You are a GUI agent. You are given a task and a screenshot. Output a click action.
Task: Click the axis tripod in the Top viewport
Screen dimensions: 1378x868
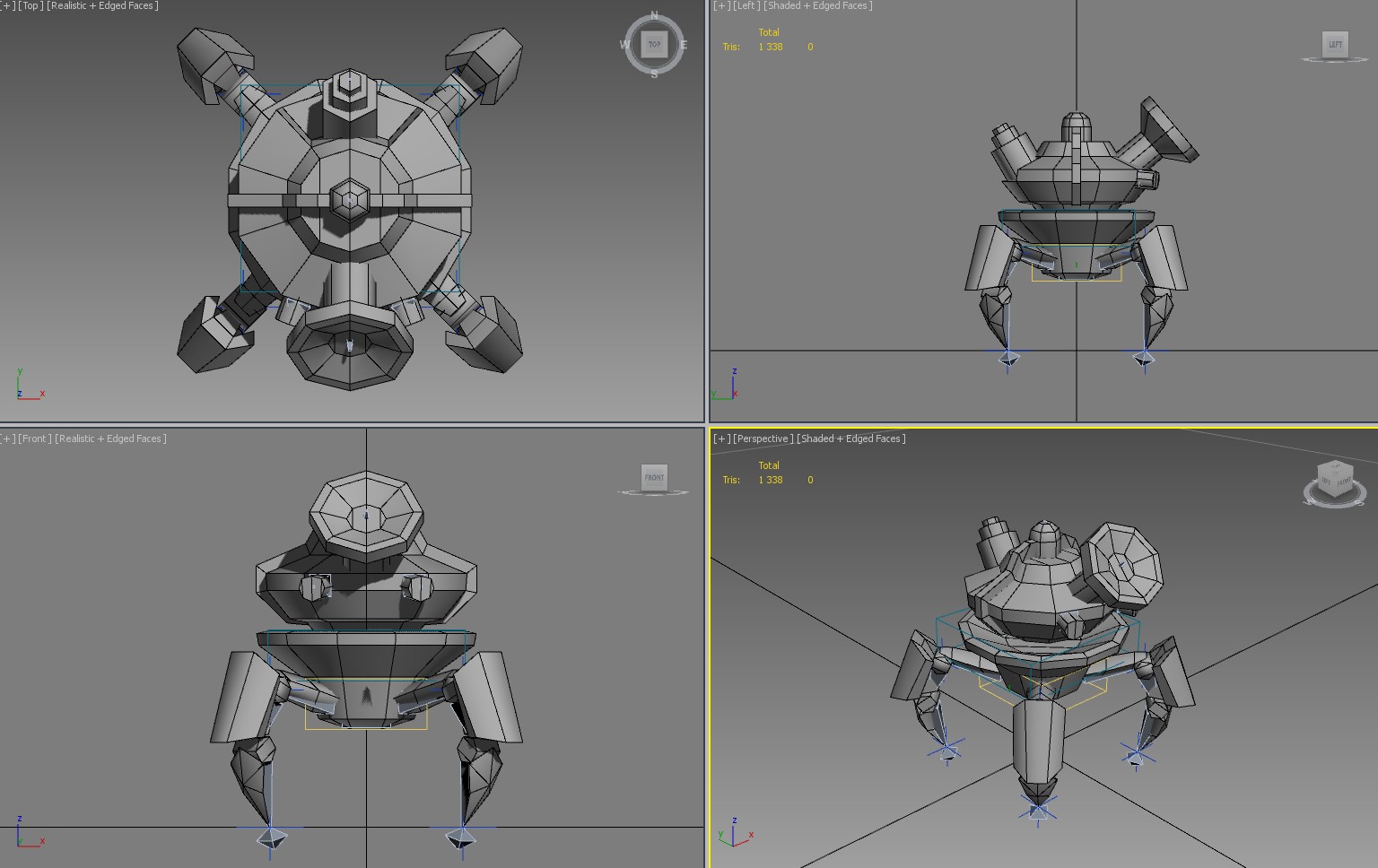30,385
